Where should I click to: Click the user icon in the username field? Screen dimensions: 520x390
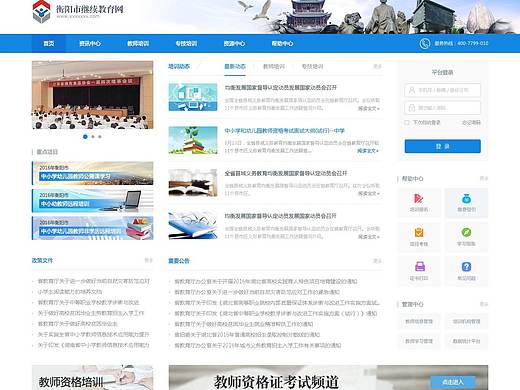coord(412,90)
